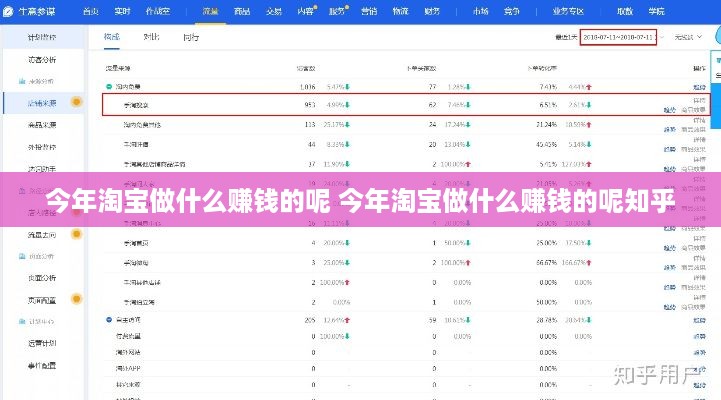
Task: Open 实时 in the top navigation
Action: 122,11
